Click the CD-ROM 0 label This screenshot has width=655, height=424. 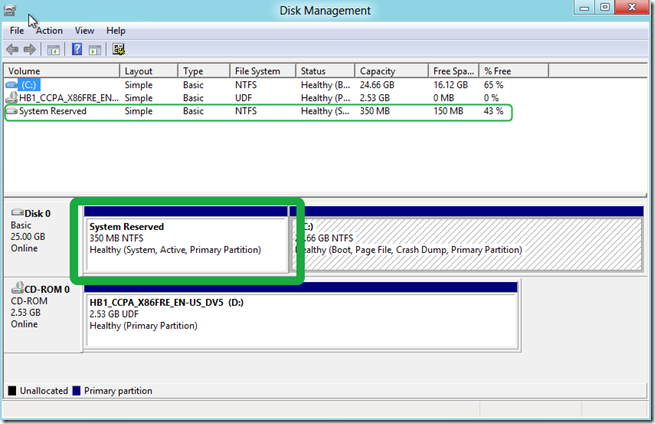pos(47,289)
